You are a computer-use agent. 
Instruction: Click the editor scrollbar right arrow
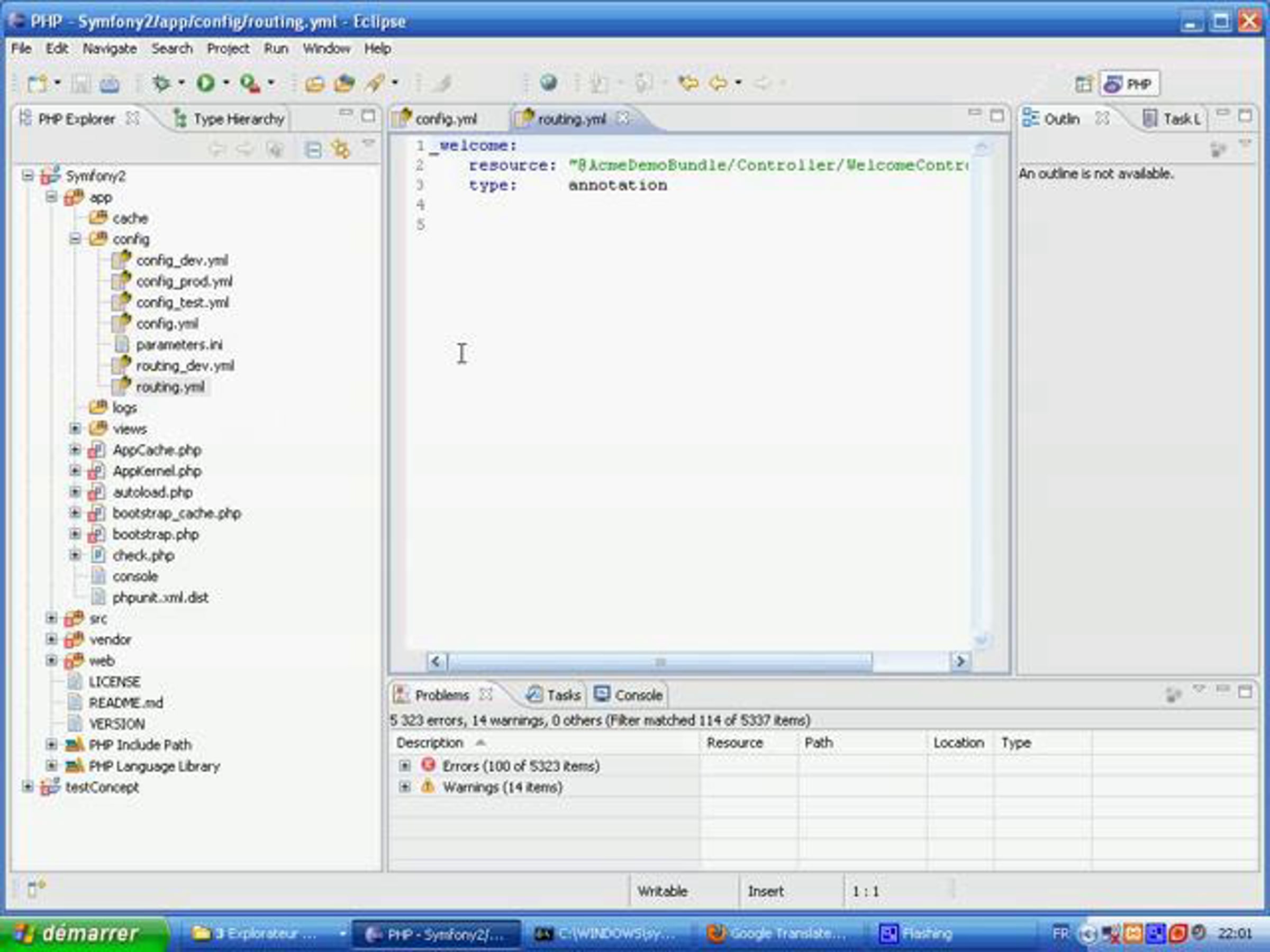click(x=960, y=662)
